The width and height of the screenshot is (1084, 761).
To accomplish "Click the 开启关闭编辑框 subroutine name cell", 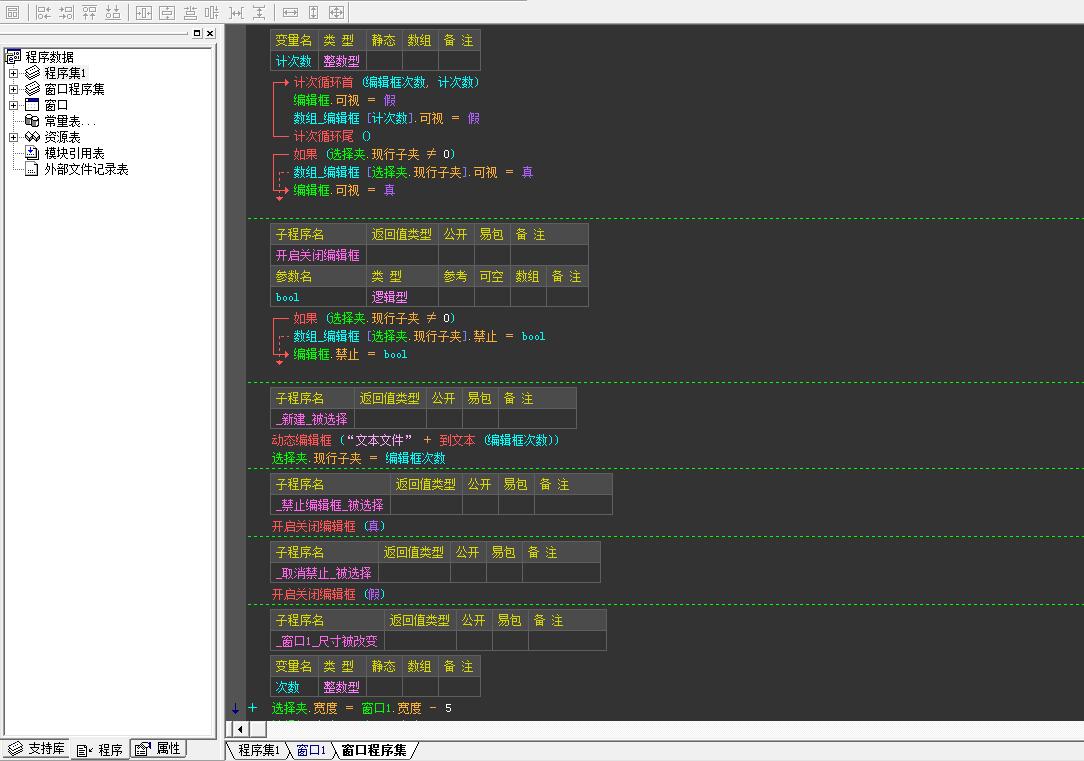I will tap(318, 256).
